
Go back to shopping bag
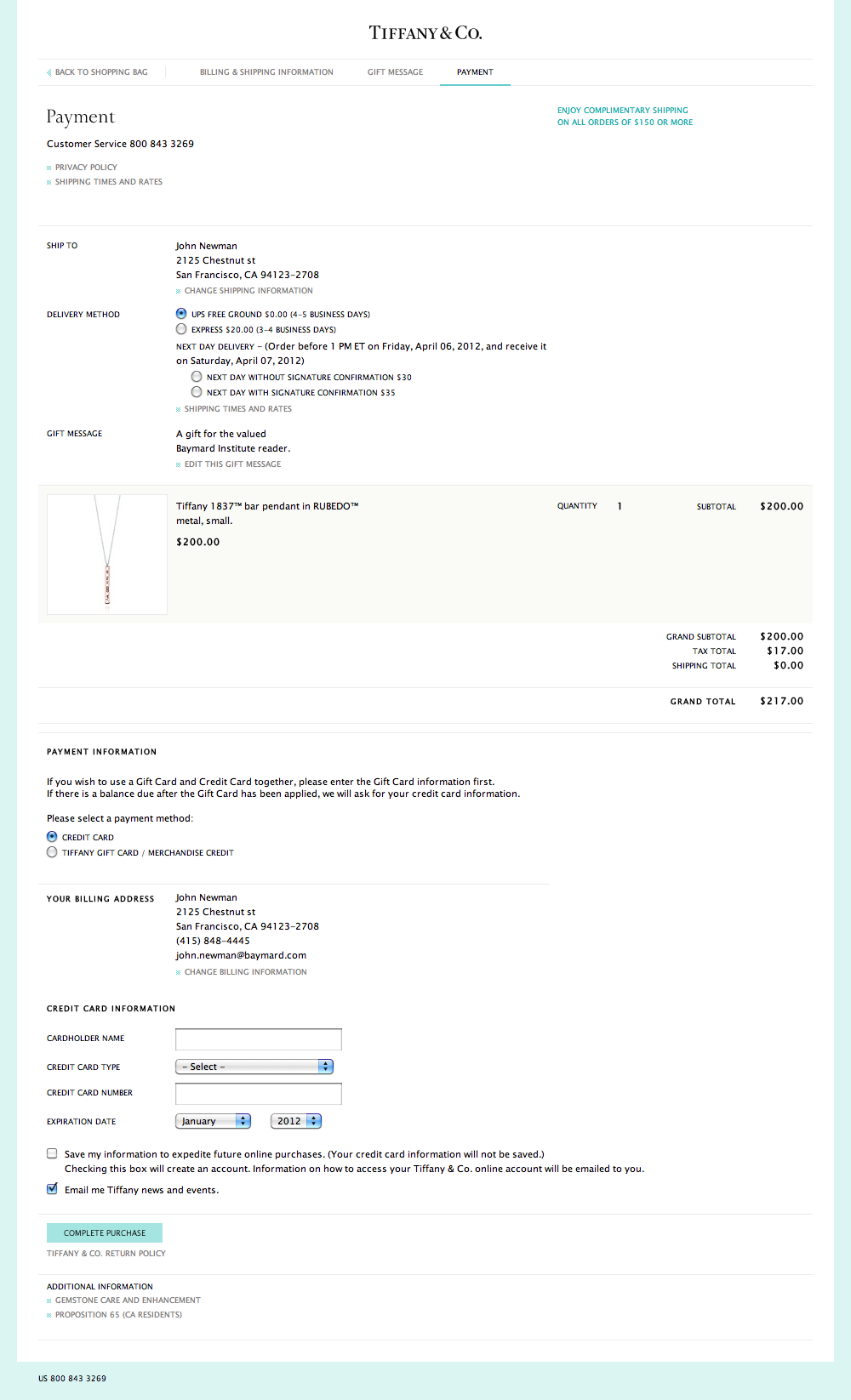coord(97,72)
